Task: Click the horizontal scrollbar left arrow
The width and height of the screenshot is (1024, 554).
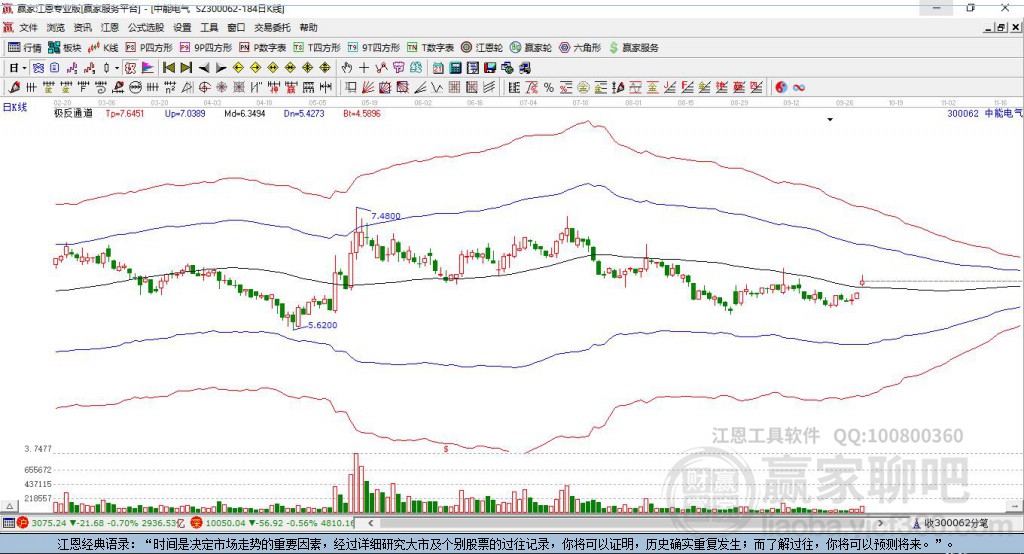Action: 370,523
